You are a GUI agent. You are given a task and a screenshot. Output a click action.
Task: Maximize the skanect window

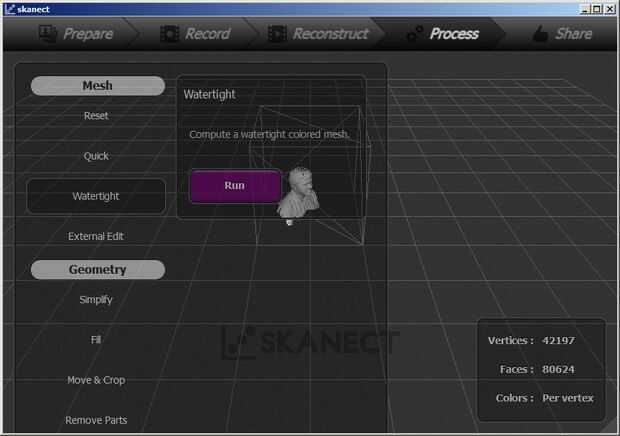[x=597, y=9]
